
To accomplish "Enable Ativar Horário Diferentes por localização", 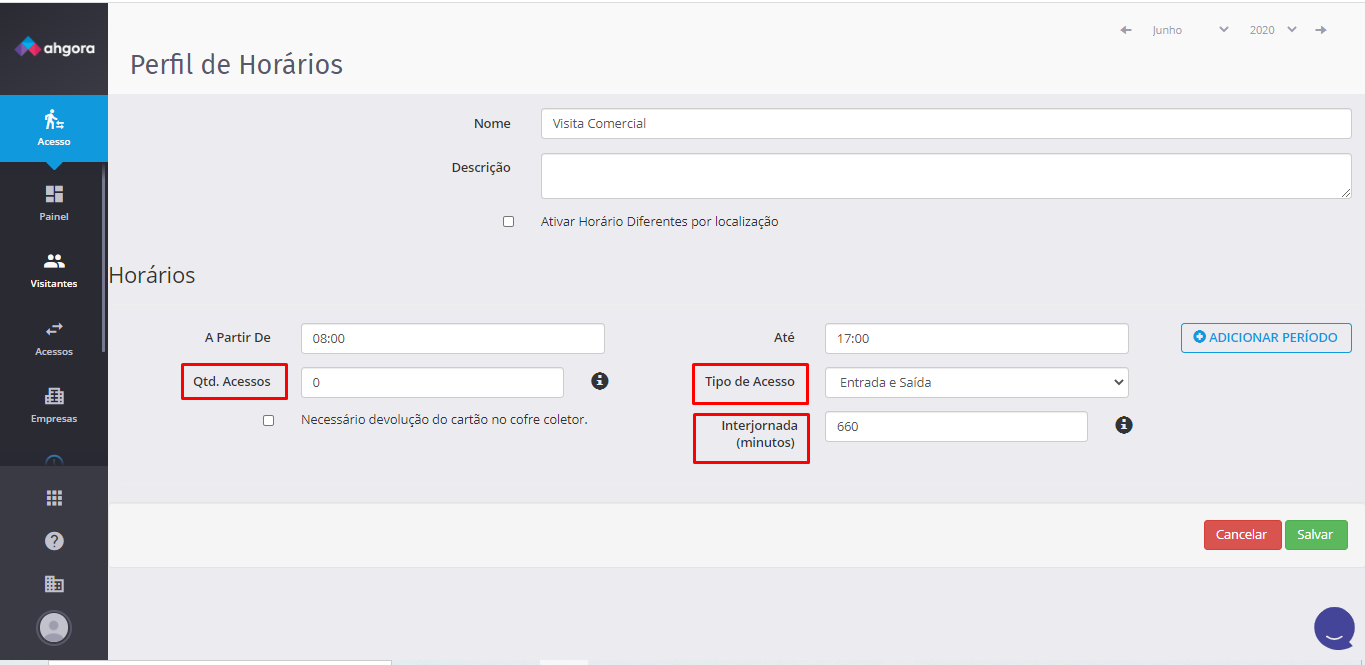I will coord(508,221).
